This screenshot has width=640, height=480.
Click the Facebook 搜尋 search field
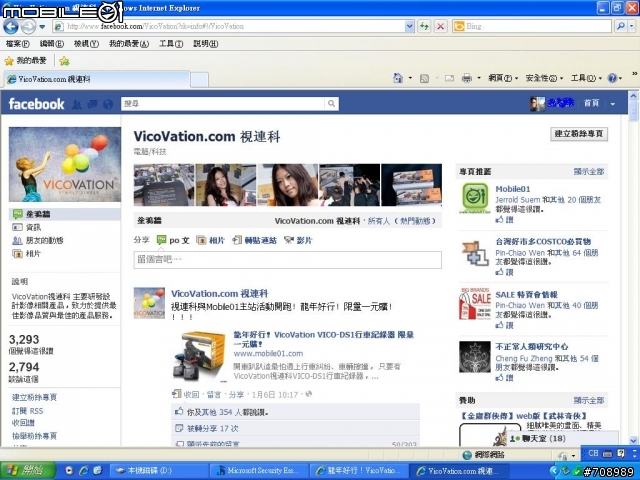(x=223, y=104)
